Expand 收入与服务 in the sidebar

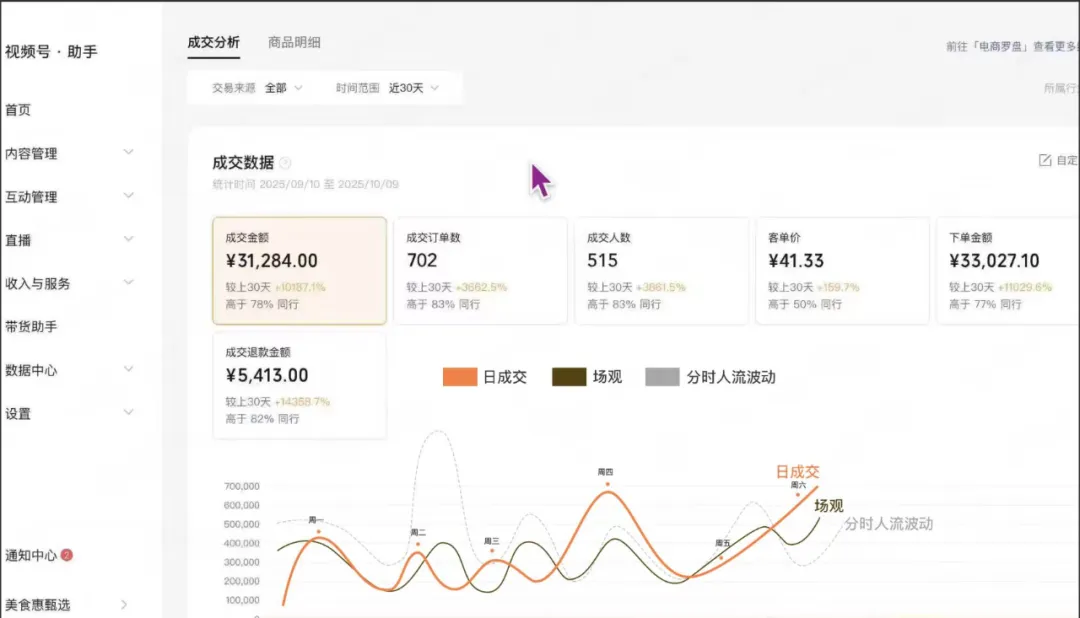[128, 282]
